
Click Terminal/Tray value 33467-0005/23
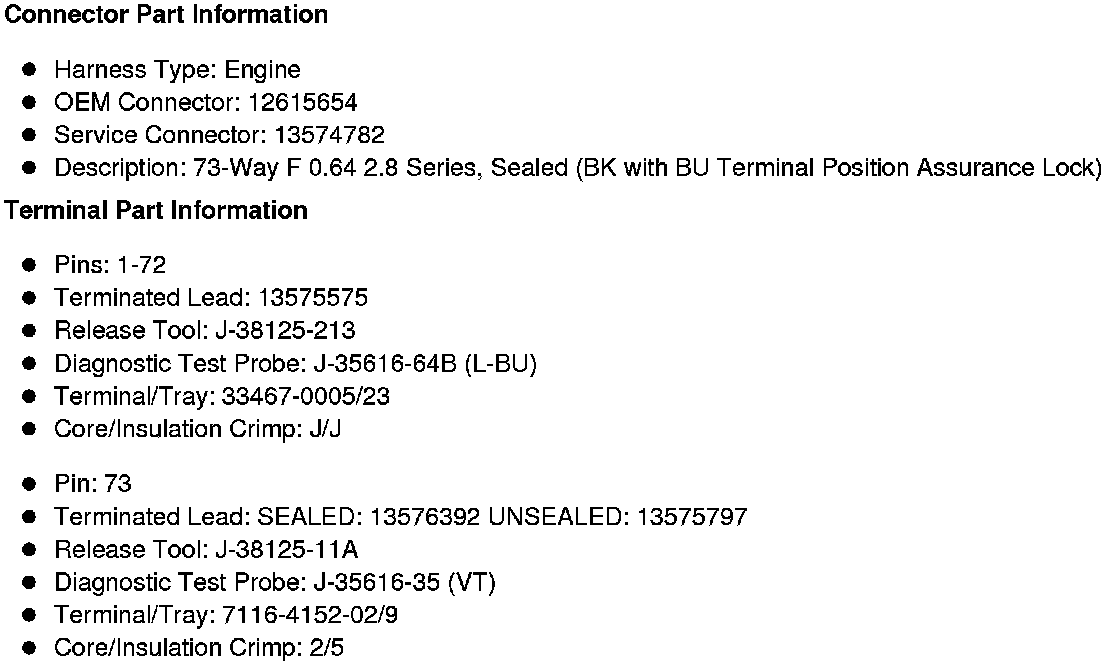306,396
